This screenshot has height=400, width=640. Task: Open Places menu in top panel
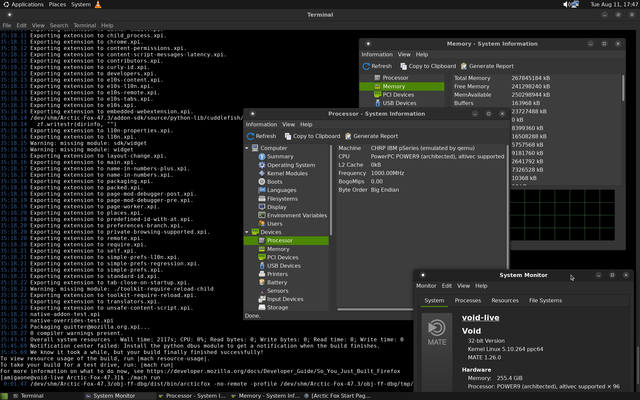pos(57,4)
